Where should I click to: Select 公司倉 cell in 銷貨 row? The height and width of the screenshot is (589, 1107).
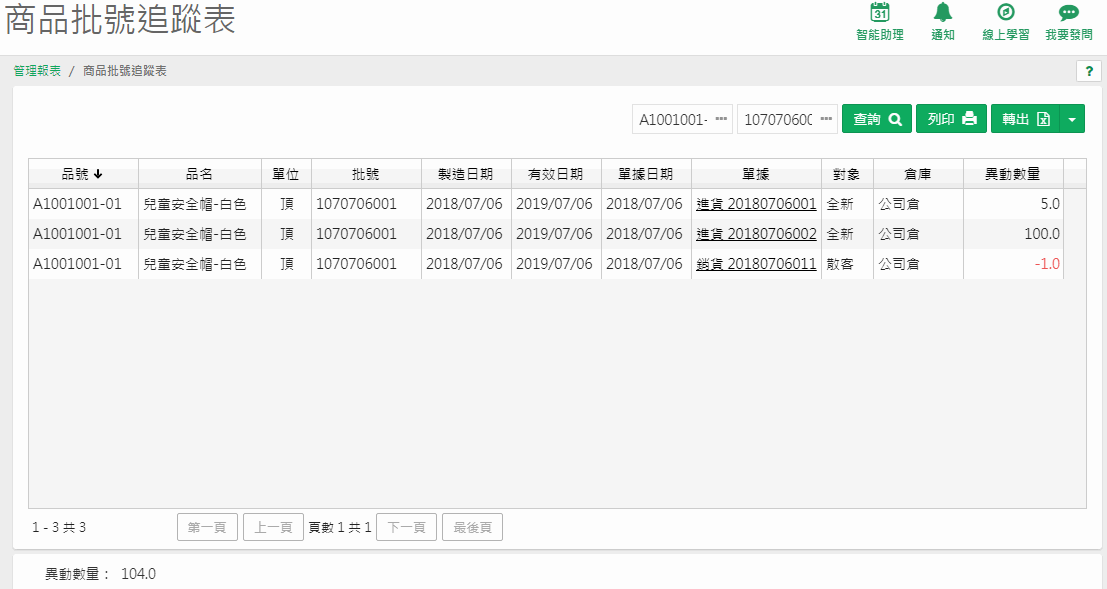[918, 264]
